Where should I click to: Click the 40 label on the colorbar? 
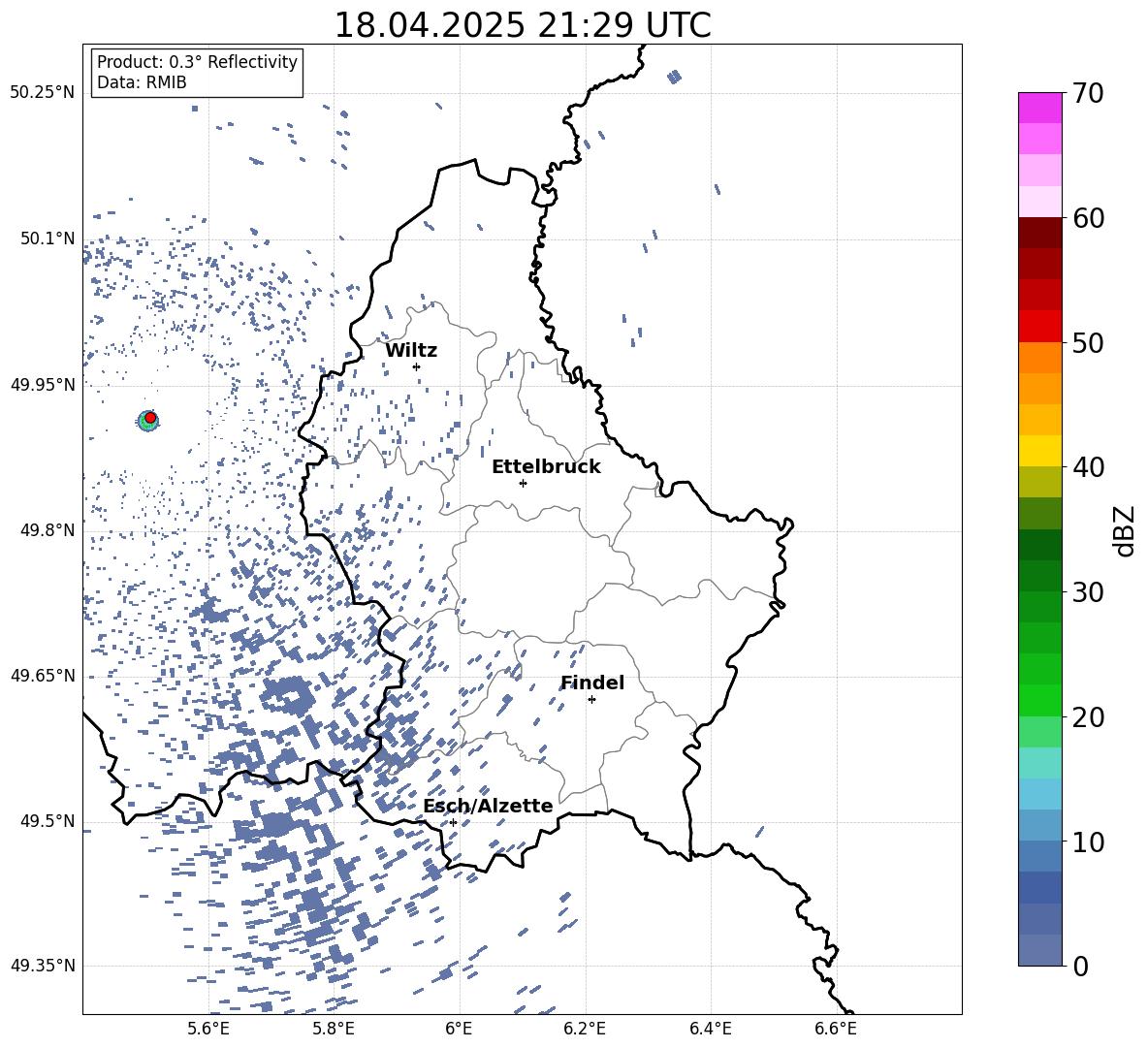pos(1088,467)
